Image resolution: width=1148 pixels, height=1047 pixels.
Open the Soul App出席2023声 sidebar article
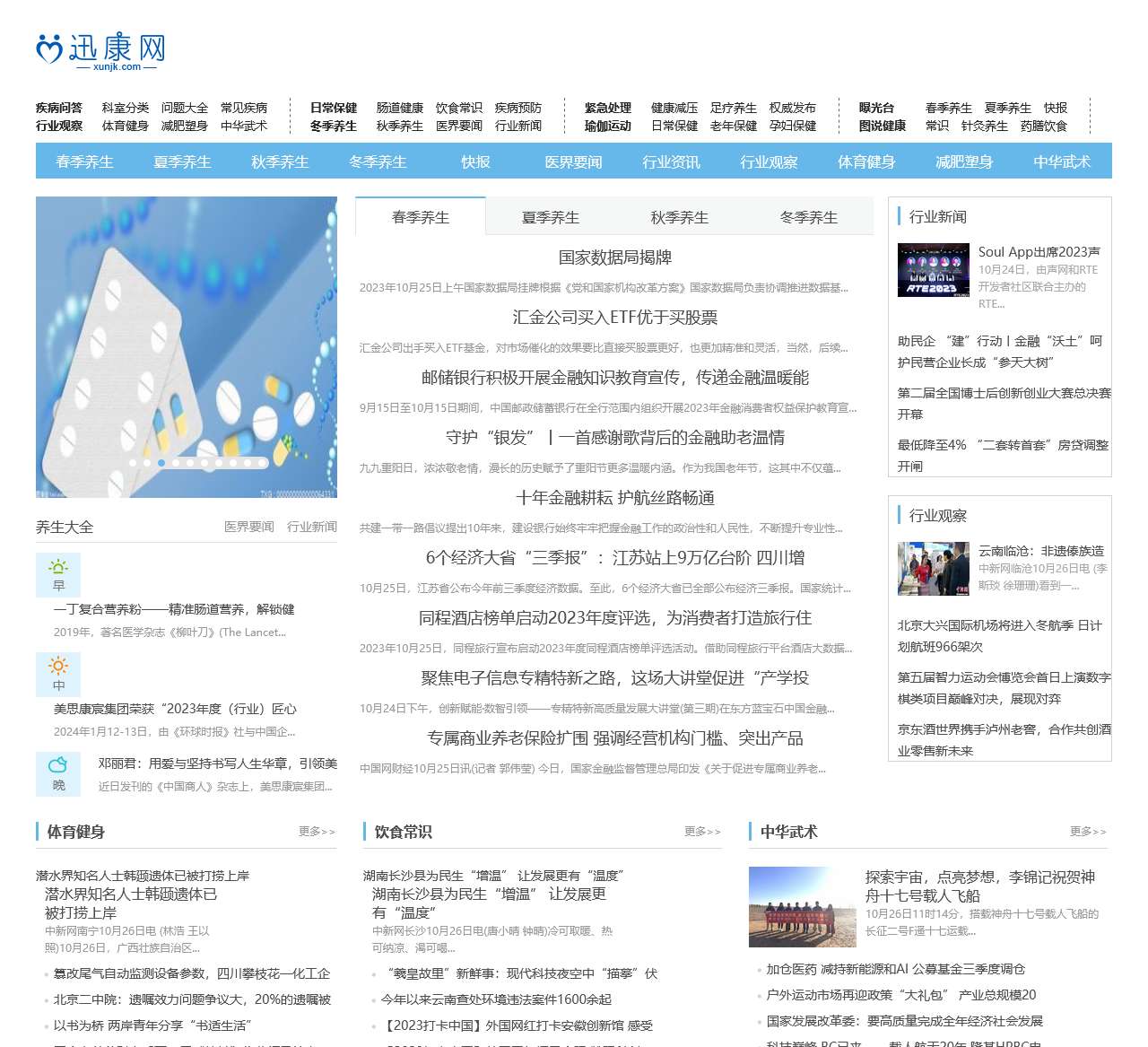coord(1039,252)
